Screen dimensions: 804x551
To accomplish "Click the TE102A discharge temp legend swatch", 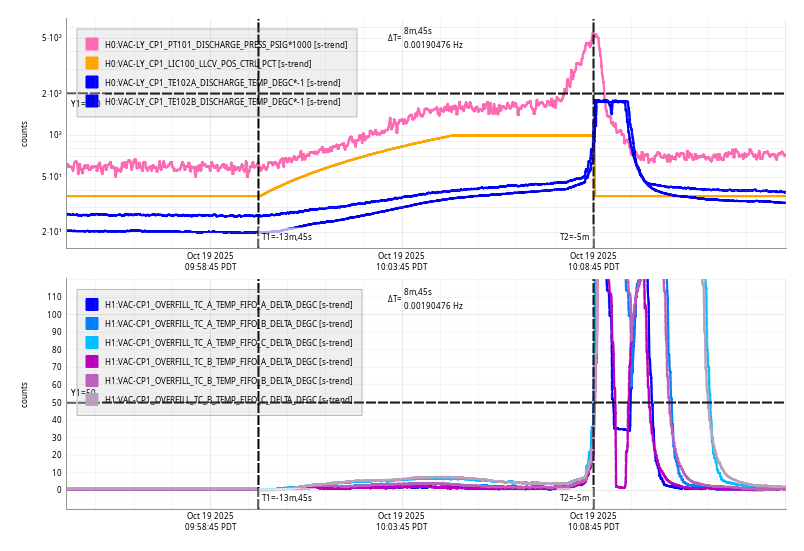I will [92, 82].
